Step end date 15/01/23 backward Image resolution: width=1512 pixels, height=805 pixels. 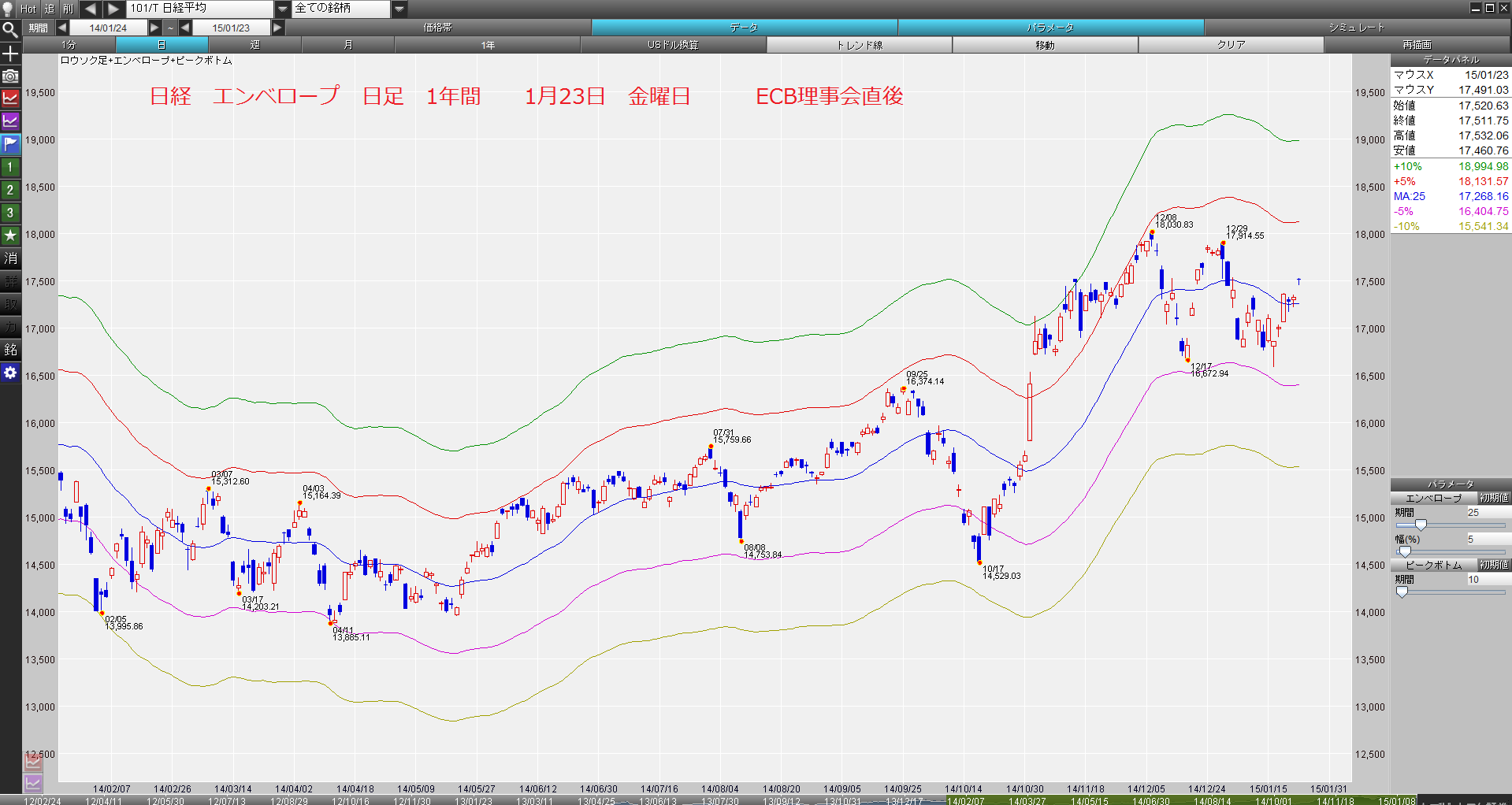[185, 28]
